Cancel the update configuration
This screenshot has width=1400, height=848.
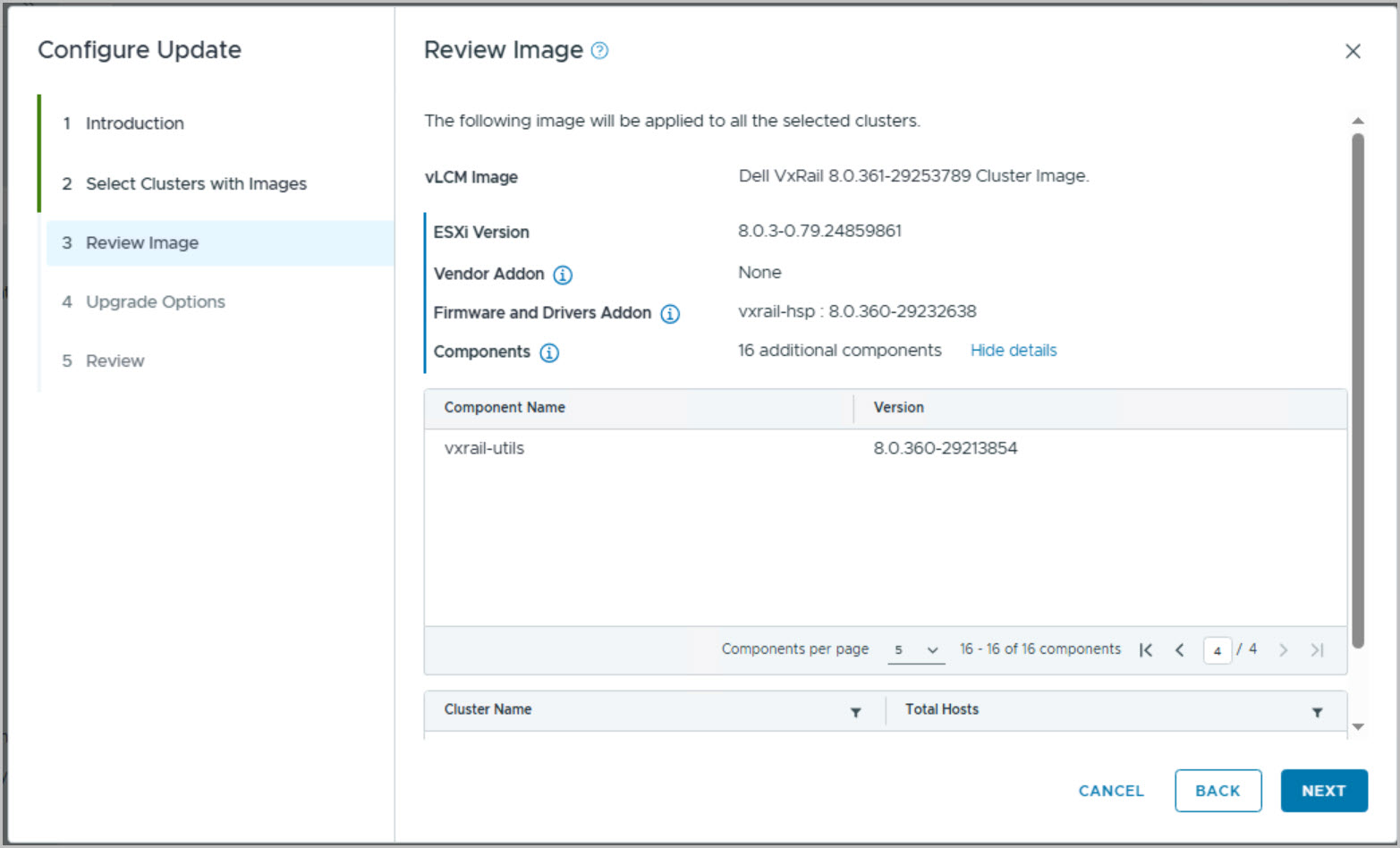[x=1111, y=791]
